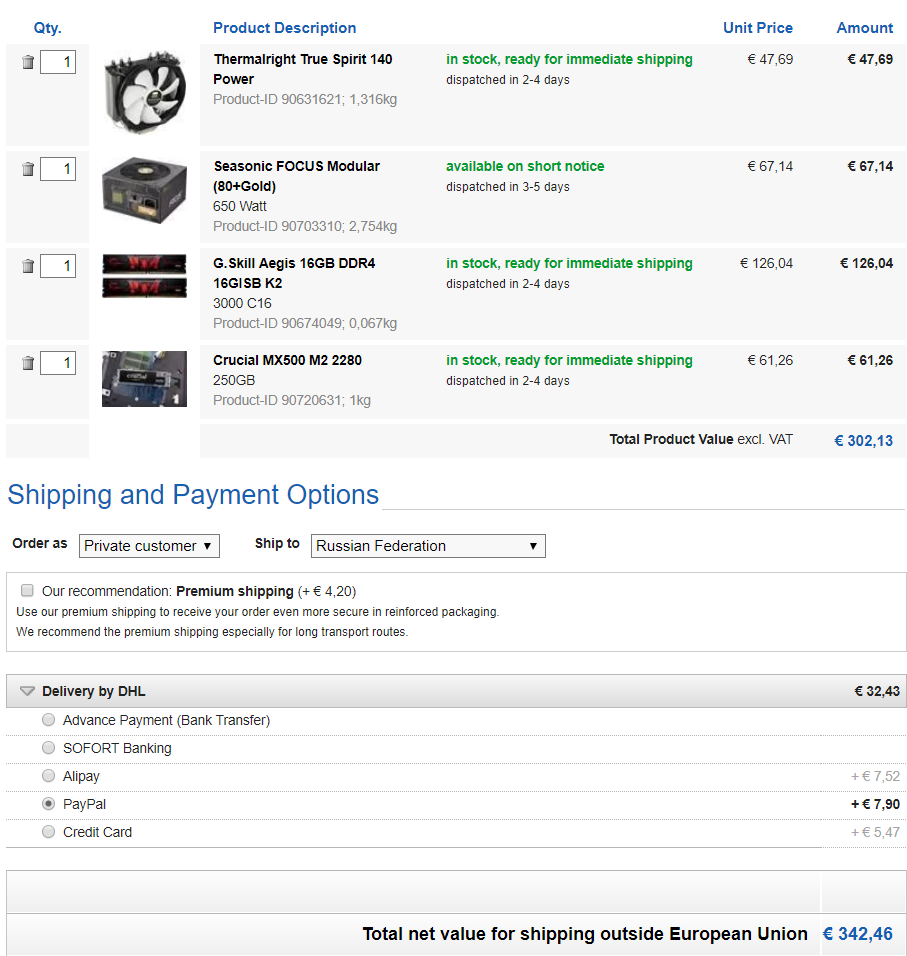Open Thermalright cooler product thumbnail
Image resolution: width=907 pixels, height=956 pixels.
pyautogui.click(x=144, y=94)
